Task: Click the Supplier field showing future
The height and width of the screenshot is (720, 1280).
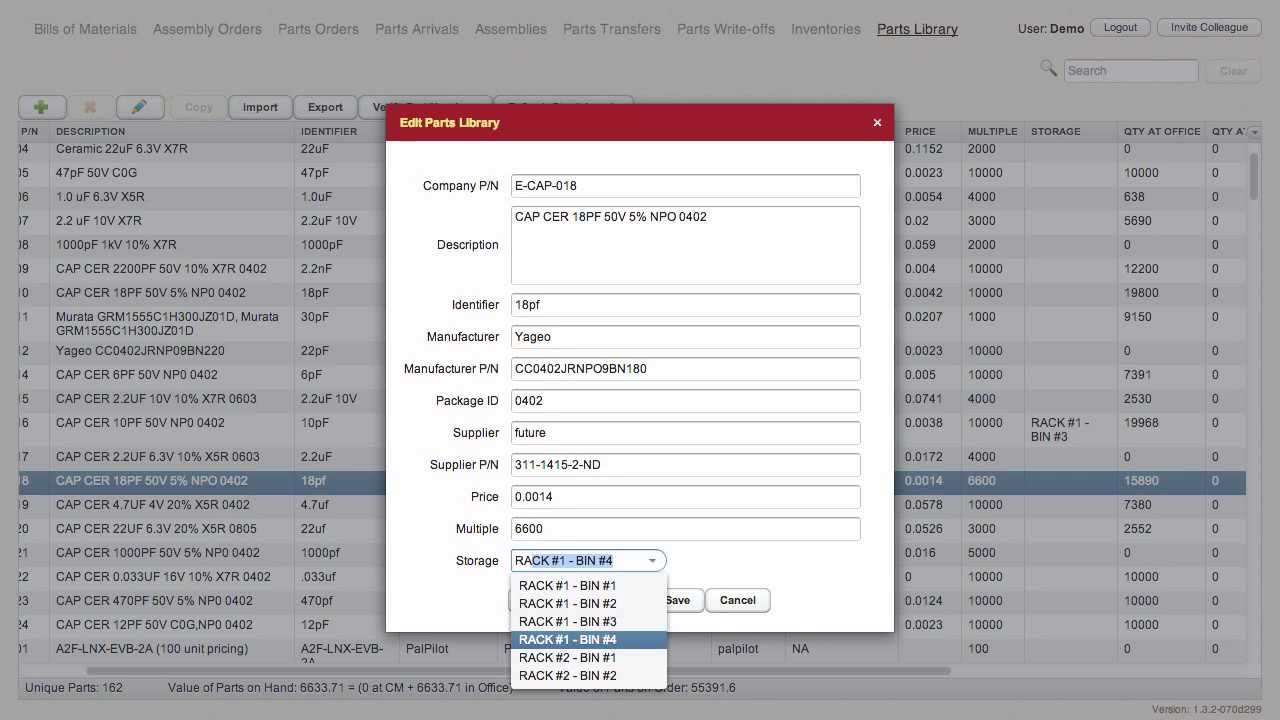Action: 685,433
